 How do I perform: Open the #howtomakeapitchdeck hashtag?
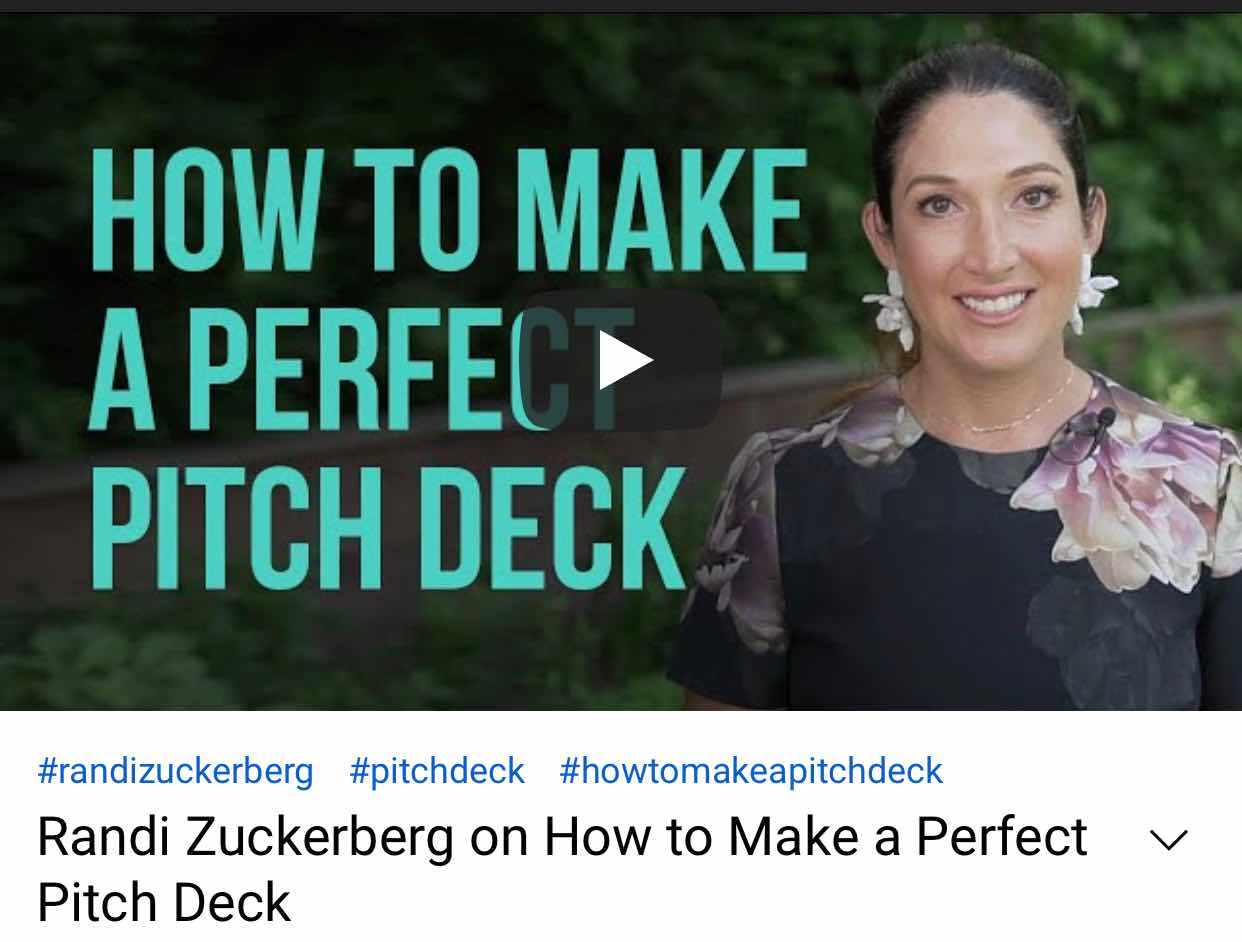[x=751, y=771]
